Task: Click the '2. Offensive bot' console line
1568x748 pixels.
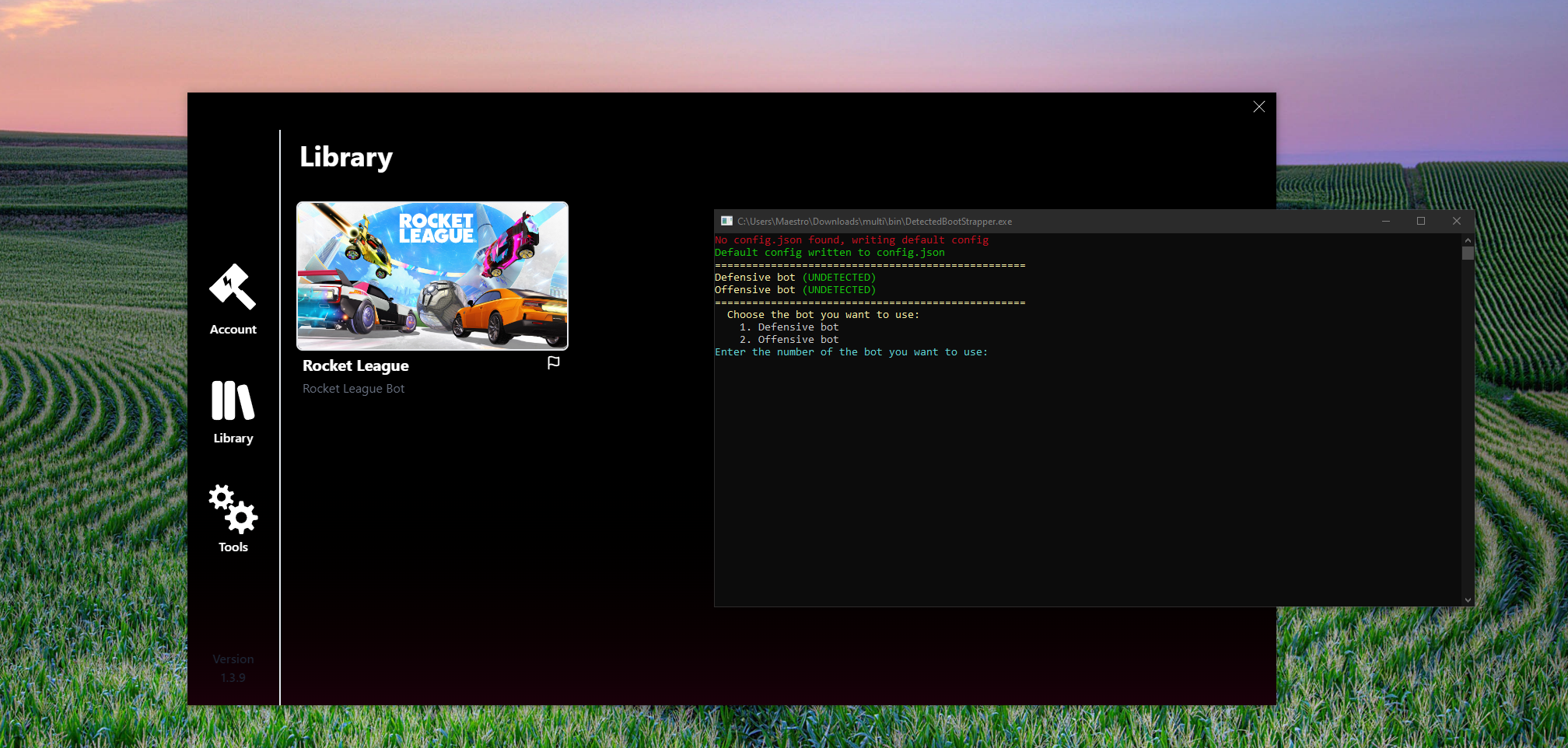Action: coord(789,340)
